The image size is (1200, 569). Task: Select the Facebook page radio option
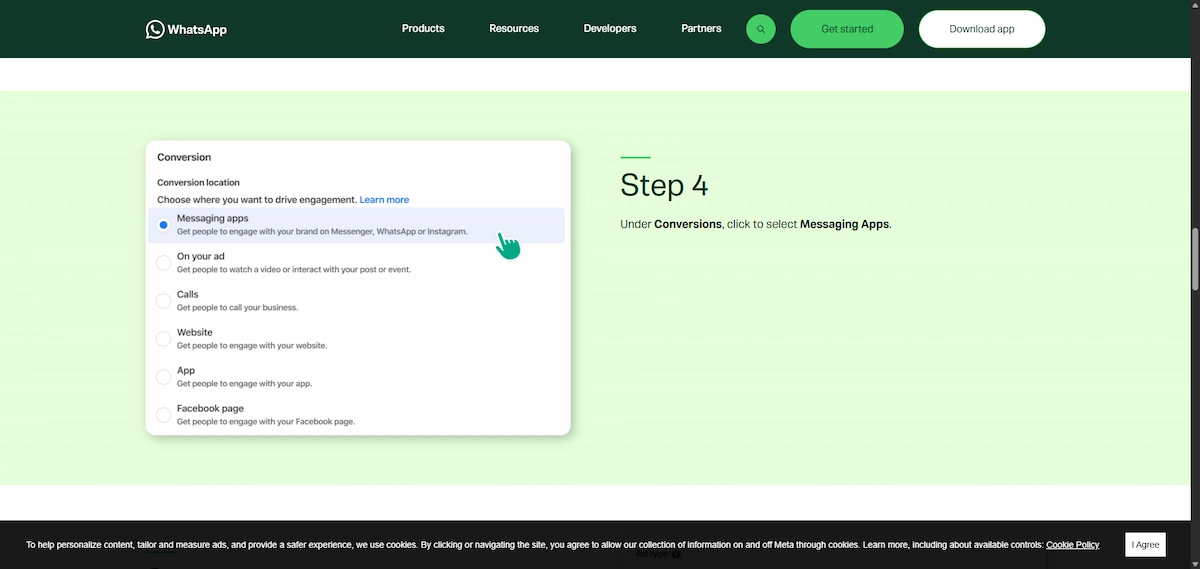click(x=163, y=415)
